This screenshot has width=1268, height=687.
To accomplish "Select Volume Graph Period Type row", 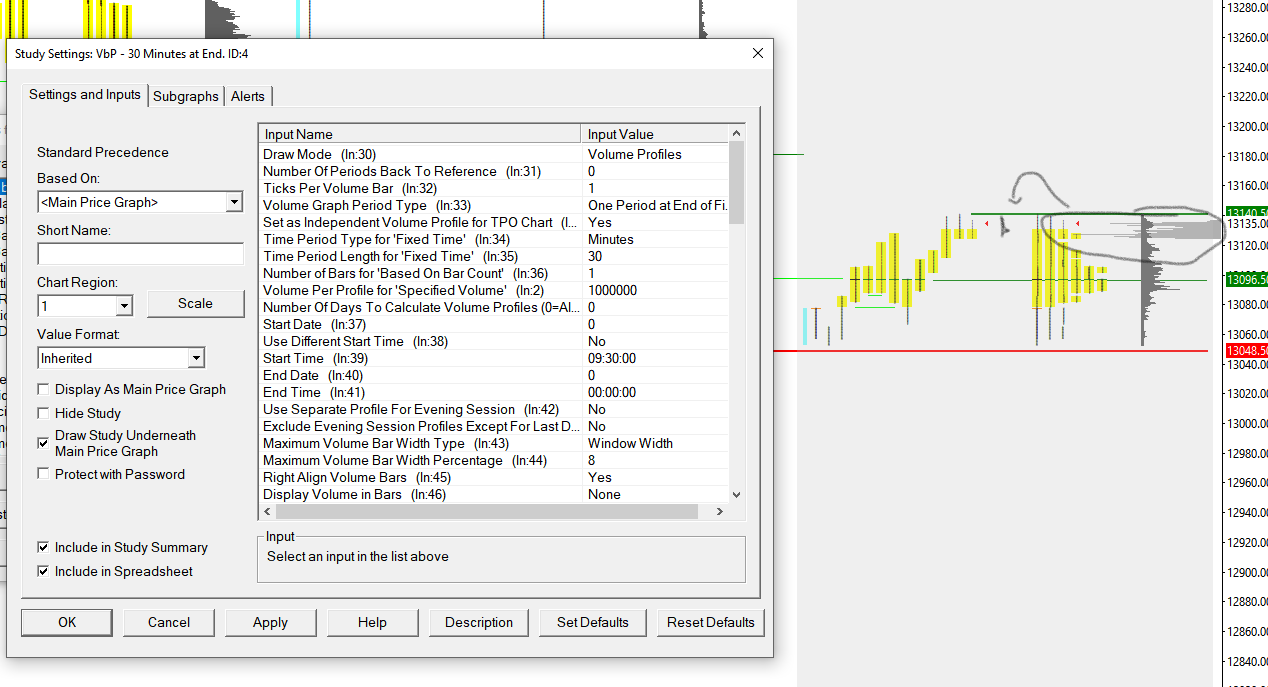I will 494,205.
